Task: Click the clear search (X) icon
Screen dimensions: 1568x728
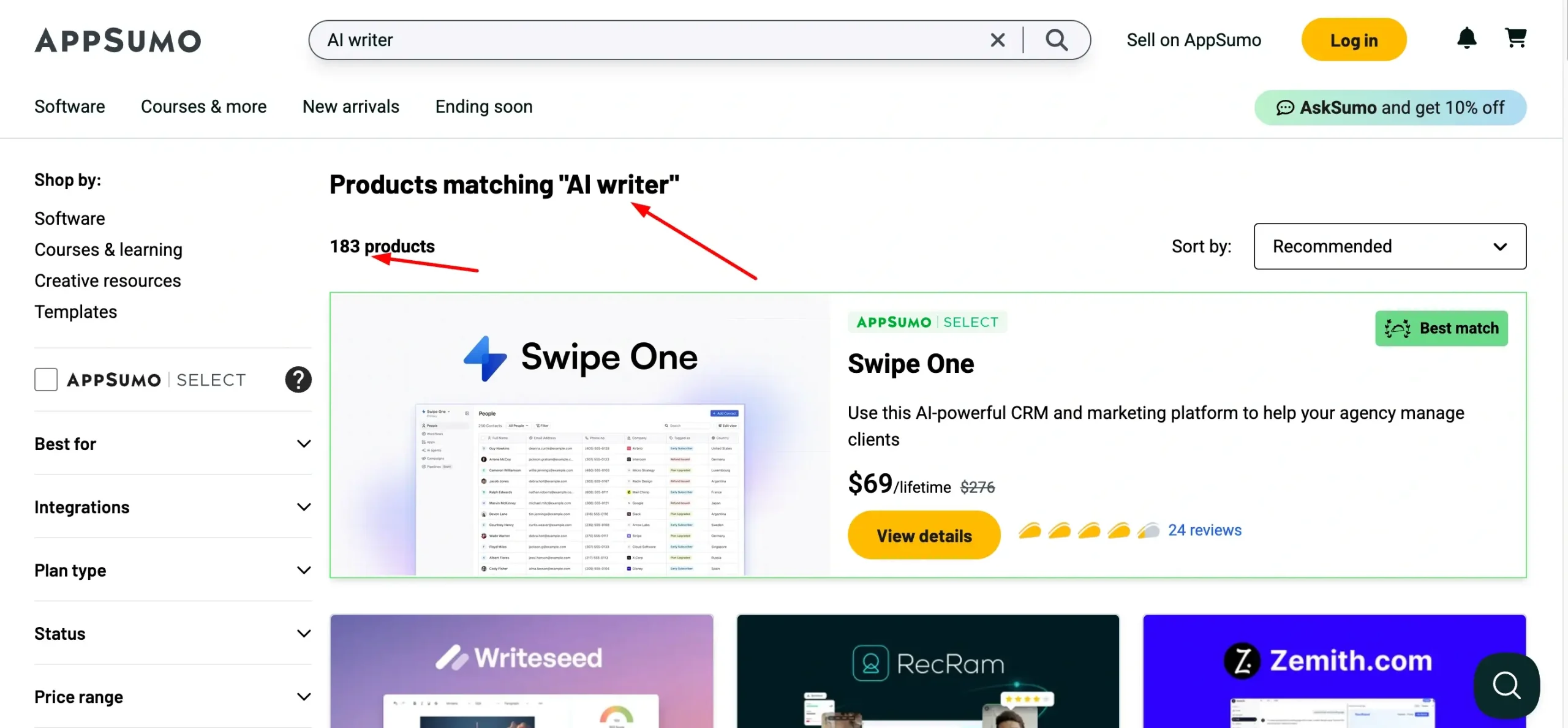Action: [996, 39]
